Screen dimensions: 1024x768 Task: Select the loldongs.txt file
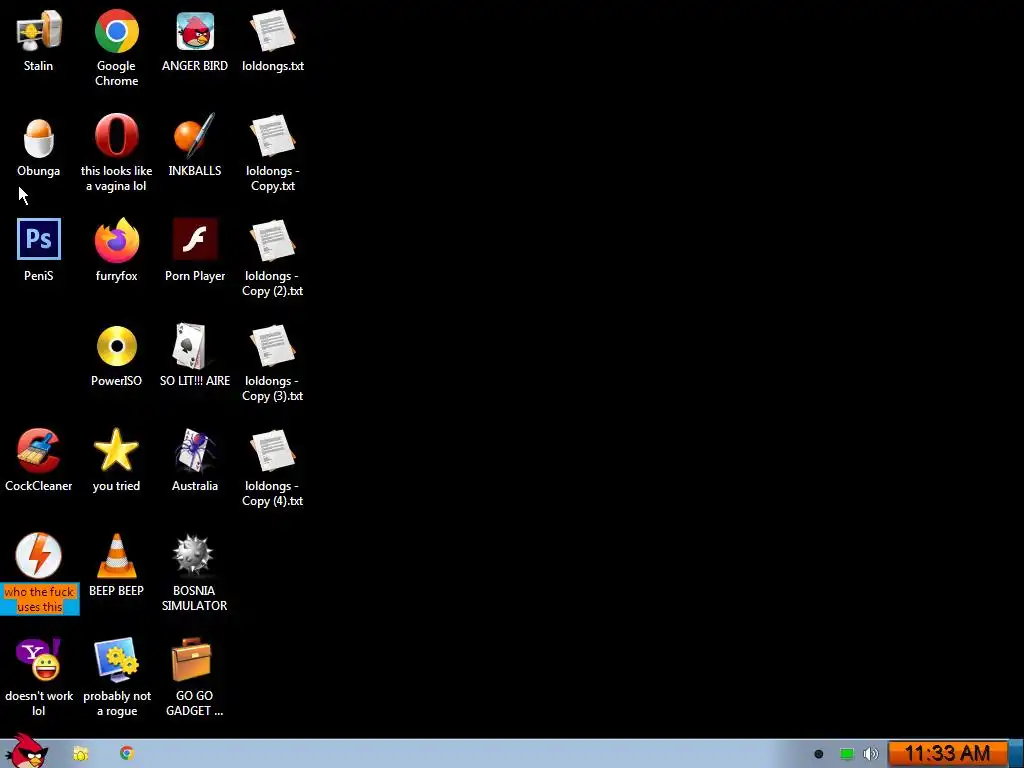pos(273,31)
